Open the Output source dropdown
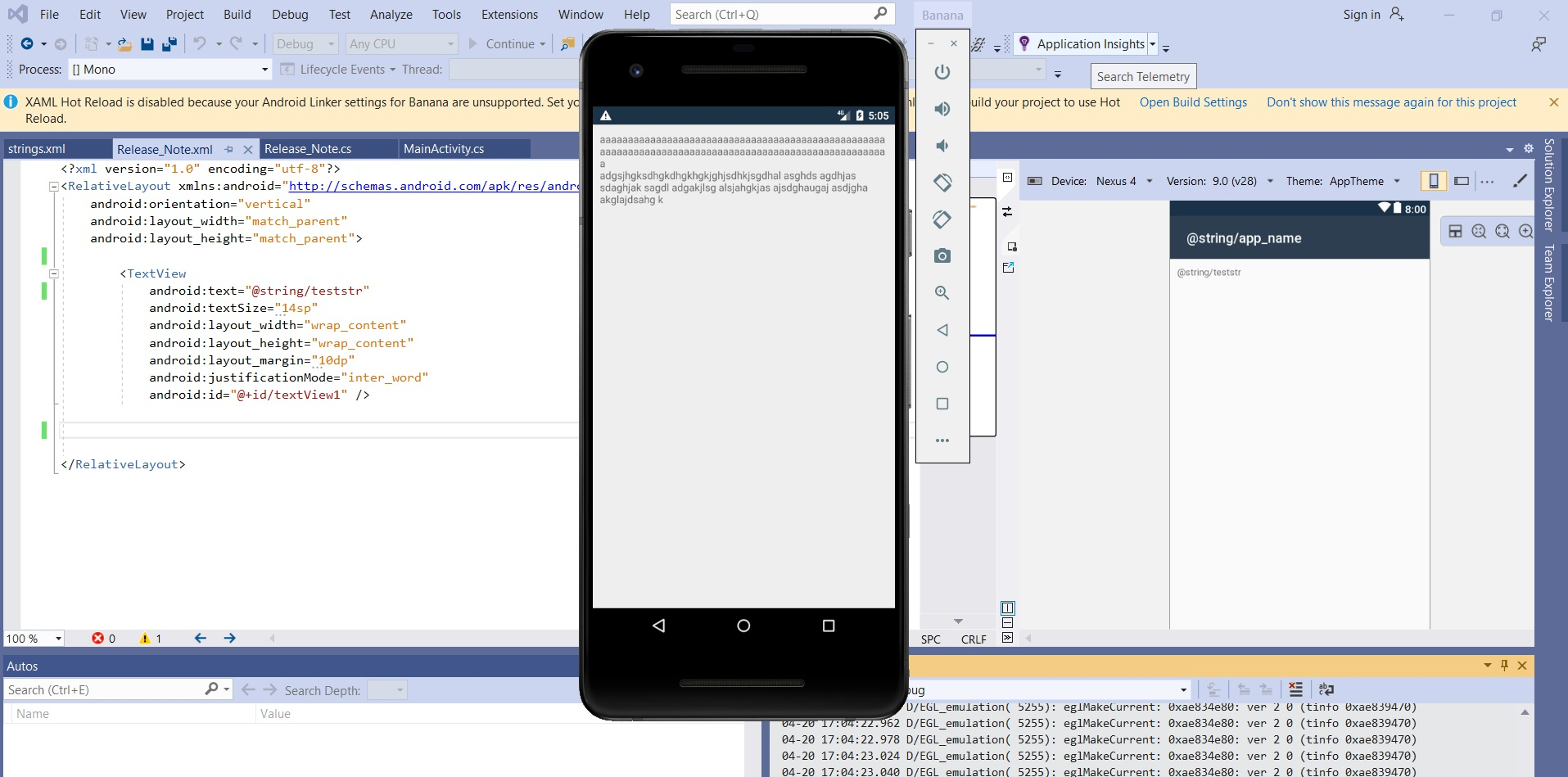The width and height of the screenshot is (1568, 777). 1183,690
